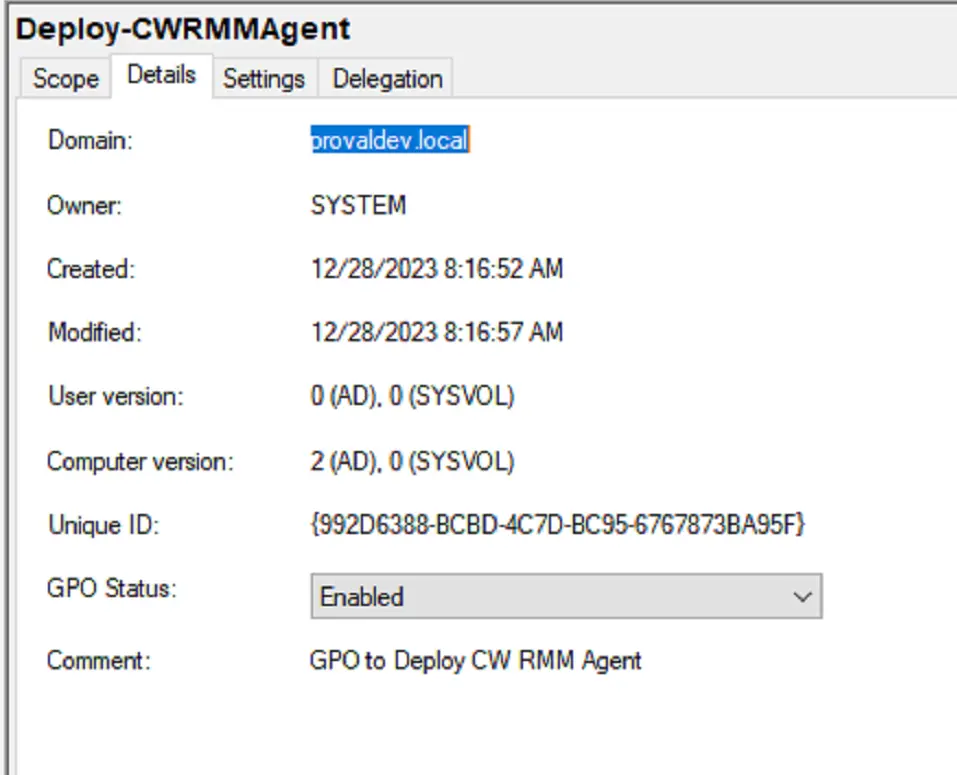Click the Owner label

coord(84,205)
